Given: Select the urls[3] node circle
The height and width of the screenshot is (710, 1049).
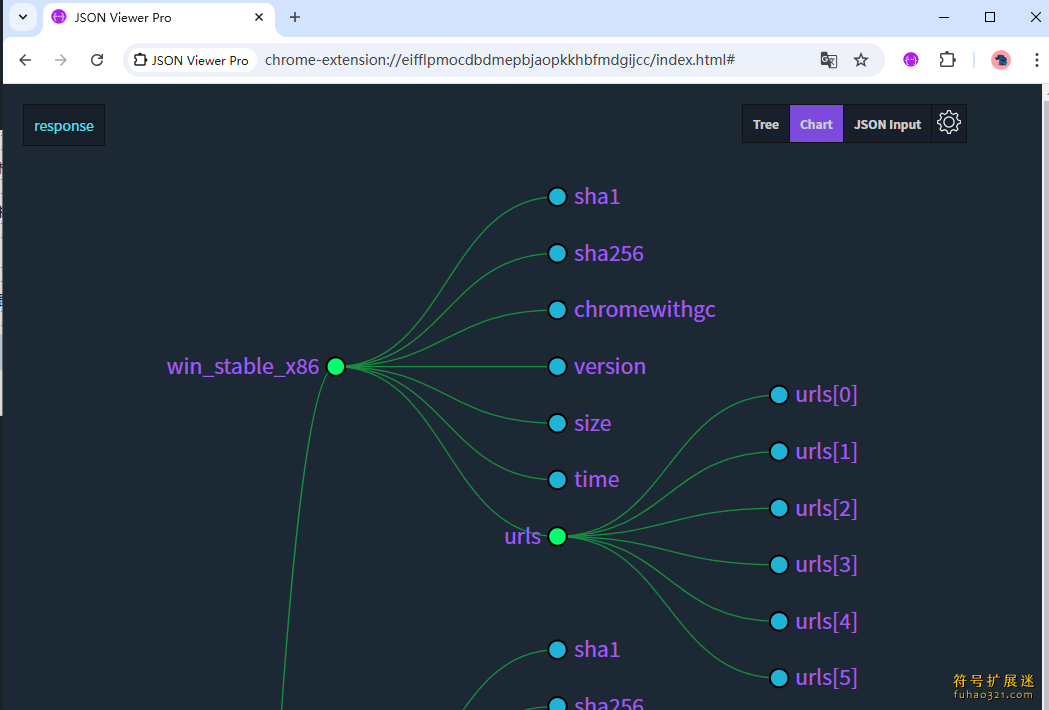Looking at the screenshot, I should tap(779, 565).
